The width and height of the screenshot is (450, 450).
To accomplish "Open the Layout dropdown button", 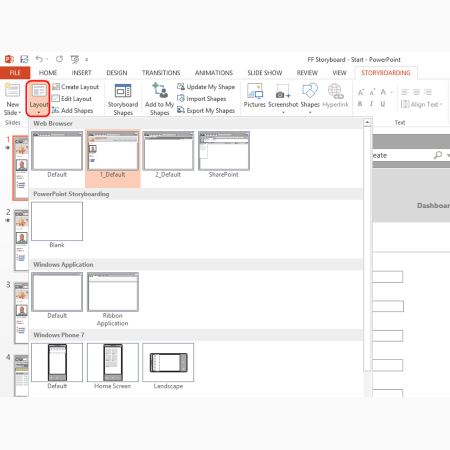I will (x=39, y=99).
